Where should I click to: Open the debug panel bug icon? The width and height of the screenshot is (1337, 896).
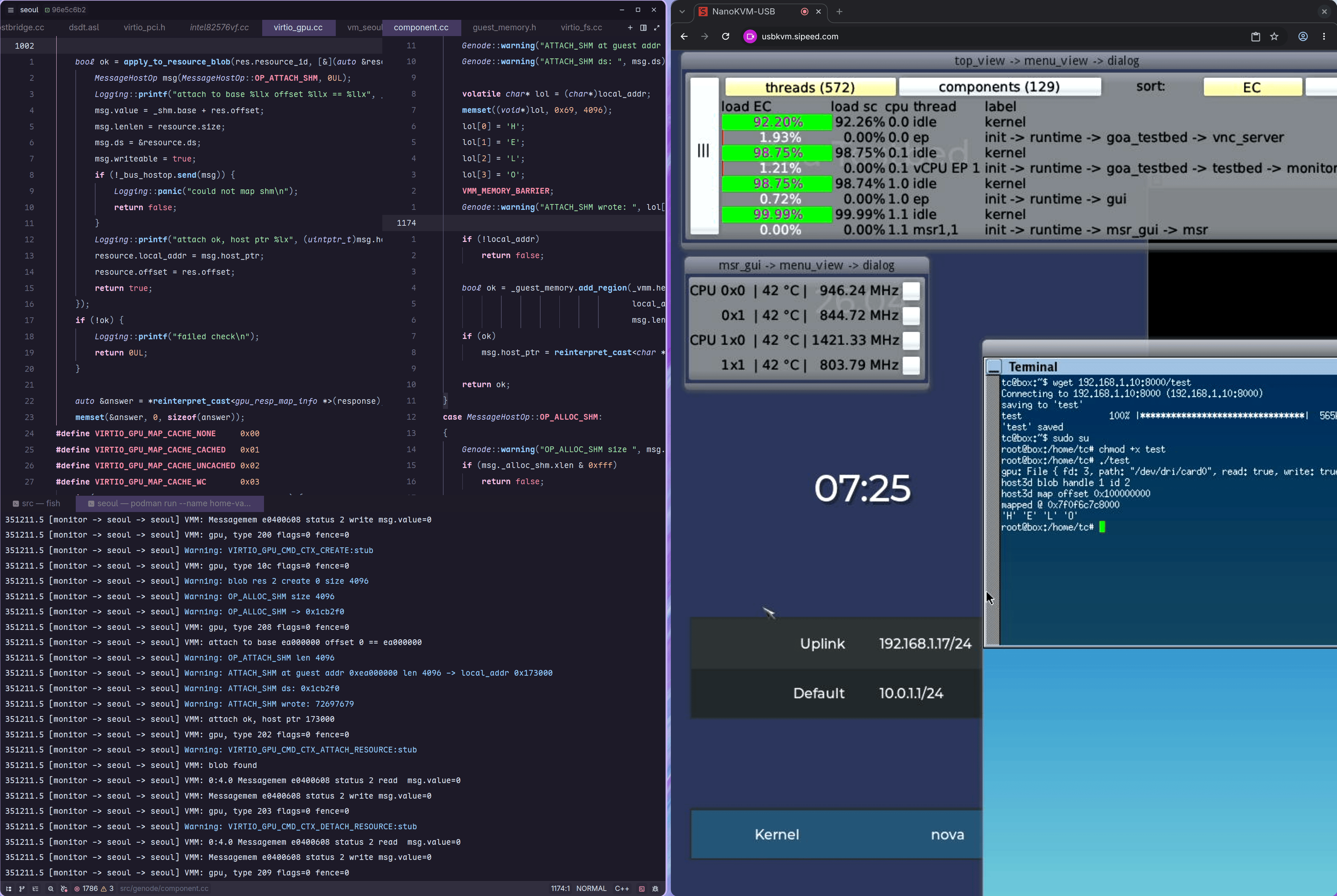[655, 888]
